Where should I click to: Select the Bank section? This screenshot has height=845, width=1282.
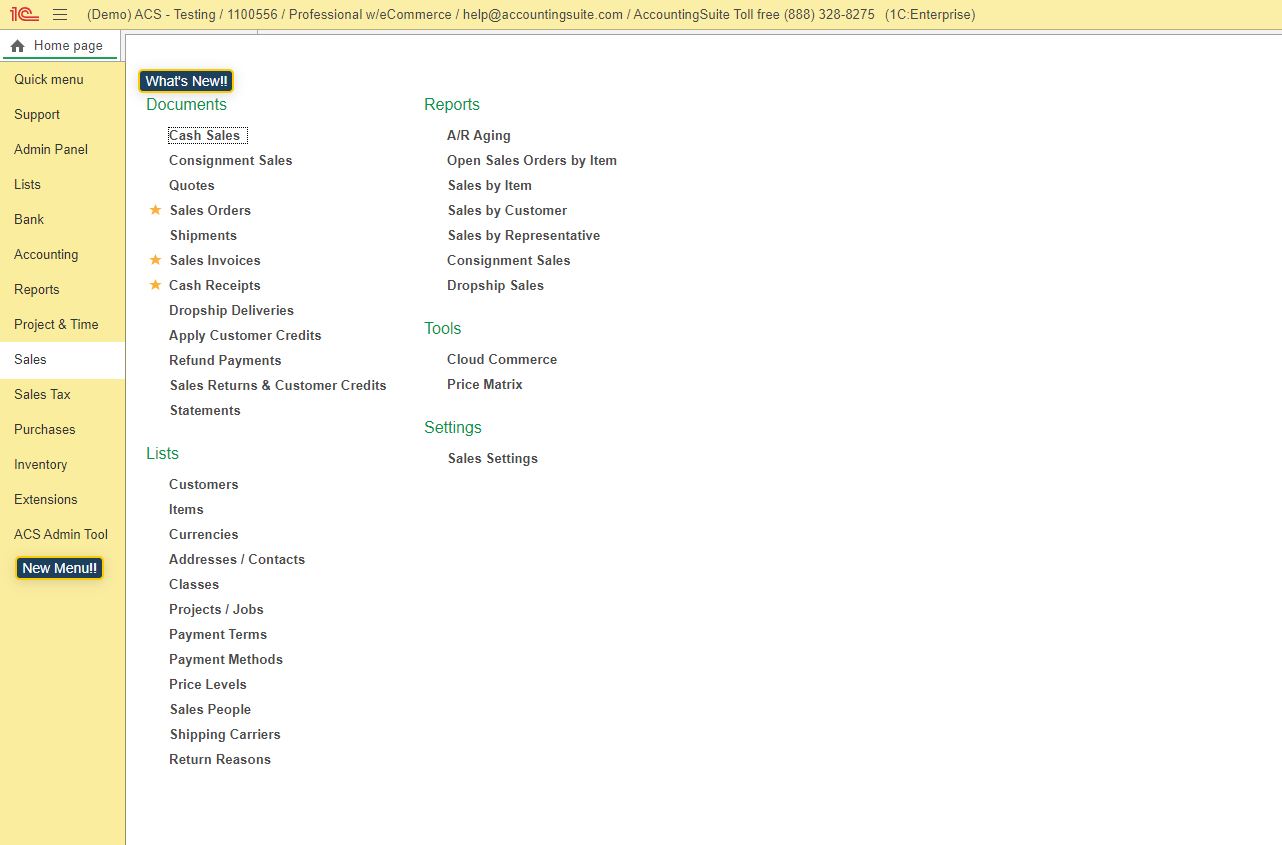(x=62, y=220)
